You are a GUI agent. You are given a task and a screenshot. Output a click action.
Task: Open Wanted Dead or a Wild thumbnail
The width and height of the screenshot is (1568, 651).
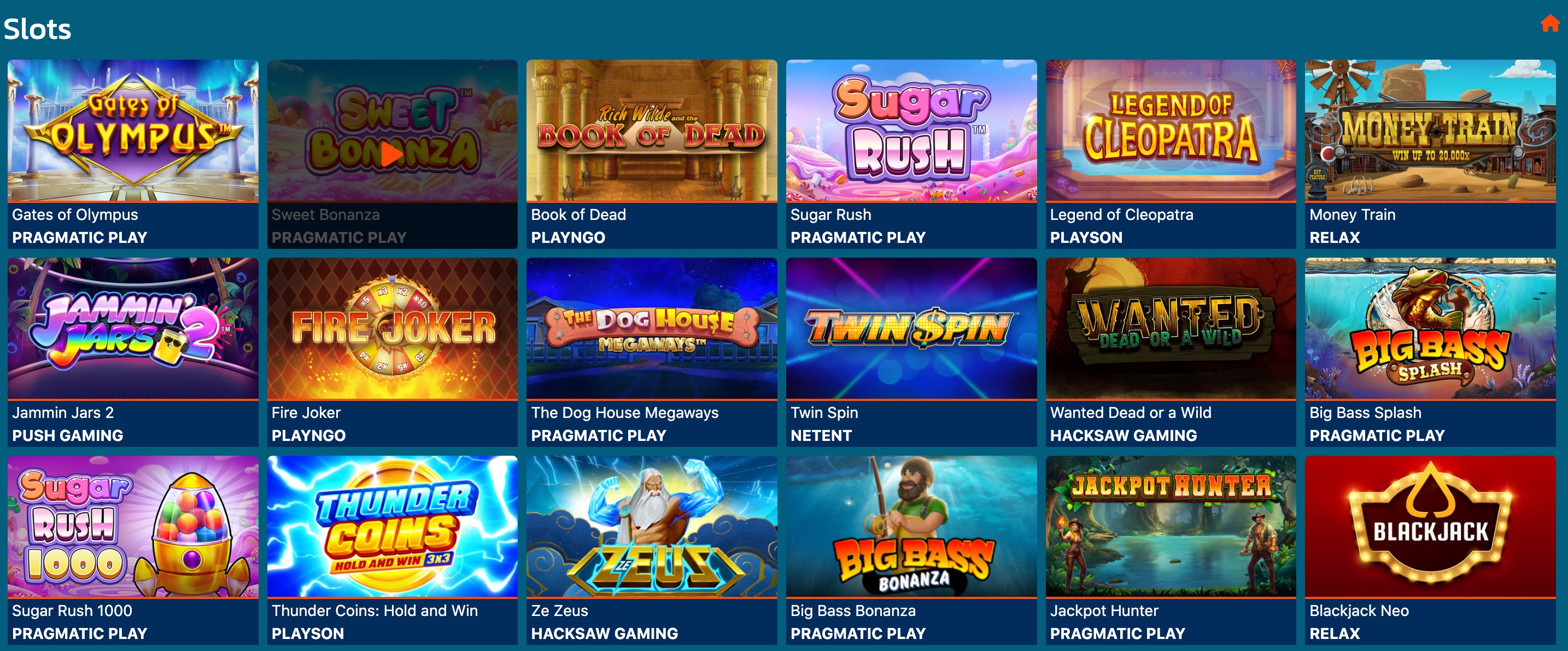point(1171,328)
